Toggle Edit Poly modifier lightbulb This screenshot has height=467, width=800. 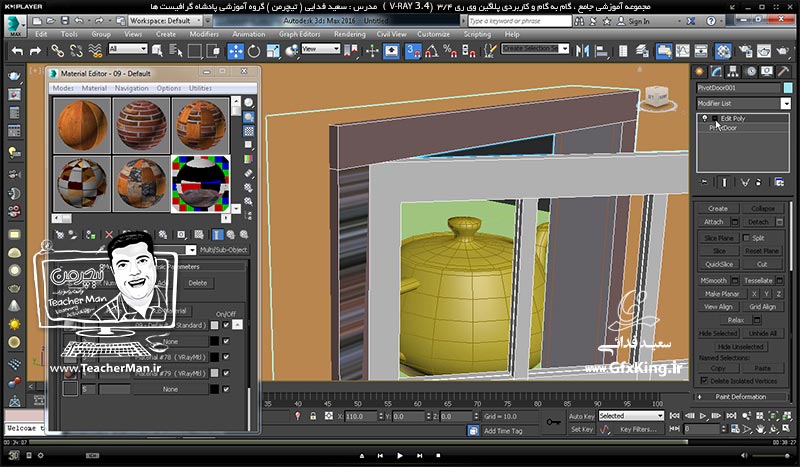pos(705,118)
